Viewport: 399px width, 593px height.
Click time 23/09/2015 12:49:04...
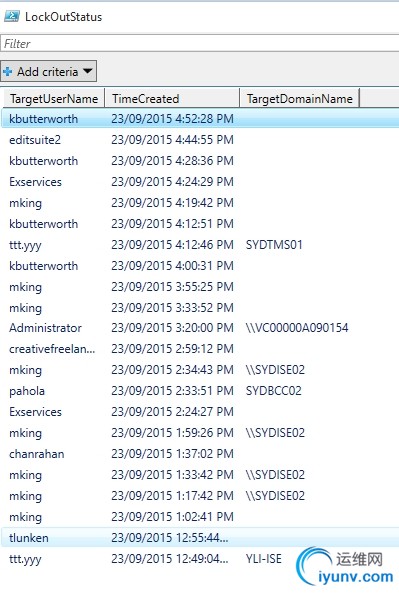click(170, 559)
